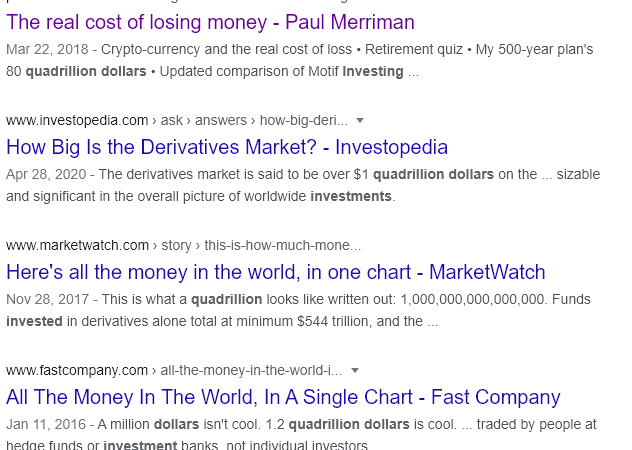Click the www.marketwatch.com domain text

[77, 245]
